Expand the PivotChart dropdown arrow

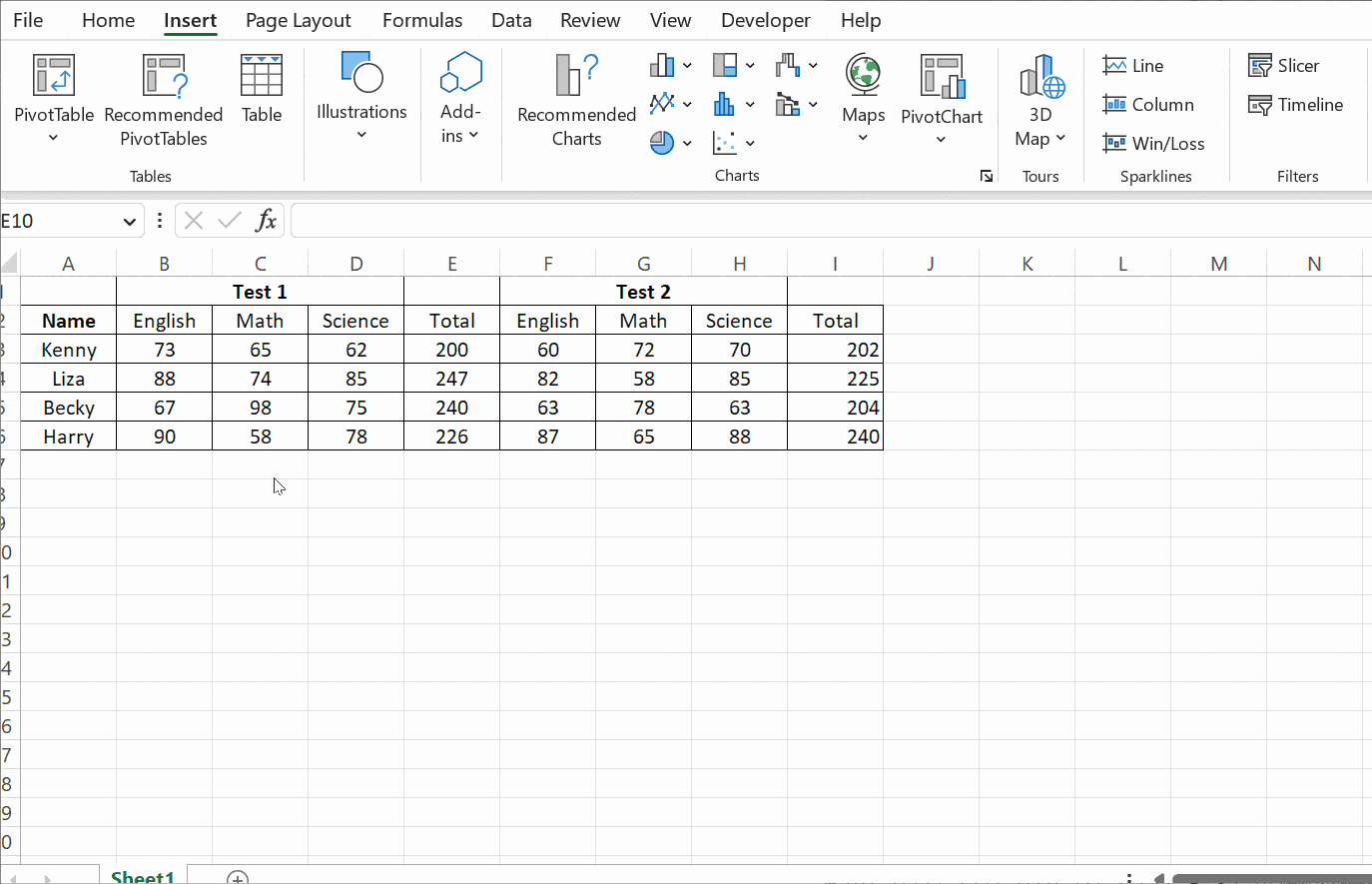click(x=941, y=140)
